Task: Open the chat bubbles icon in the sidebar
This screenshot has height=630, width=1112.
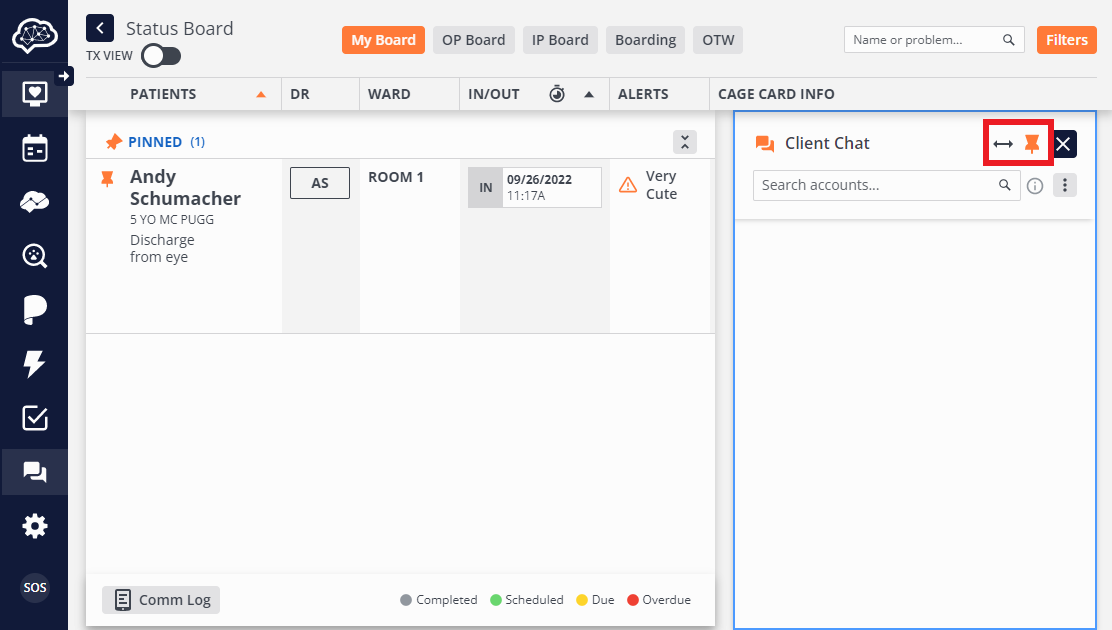Action: tap(35, 472)
